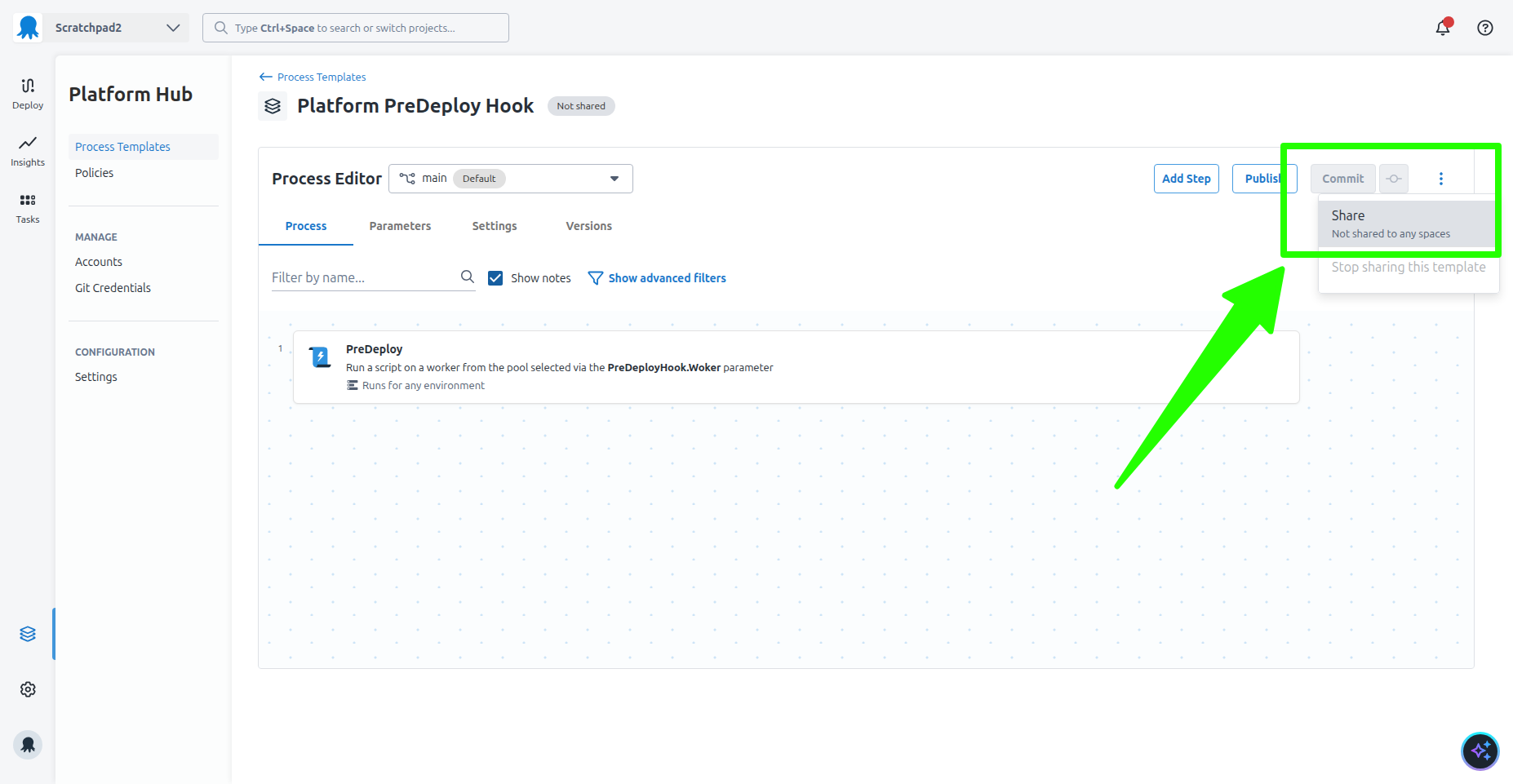Click the Filter by name field
The height and width of the screenshot is (784, 1513).
point(363,277)
